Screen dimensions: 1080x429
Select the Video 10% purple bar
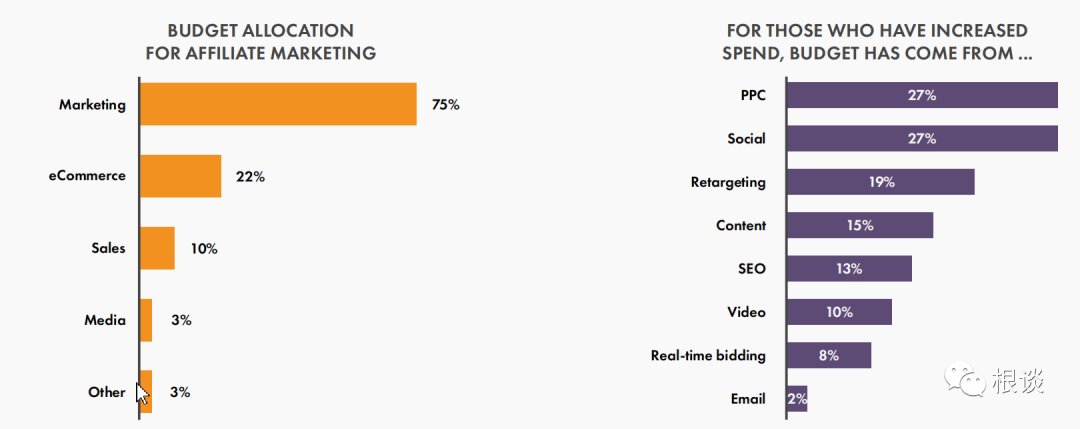(x=840, y=312)
